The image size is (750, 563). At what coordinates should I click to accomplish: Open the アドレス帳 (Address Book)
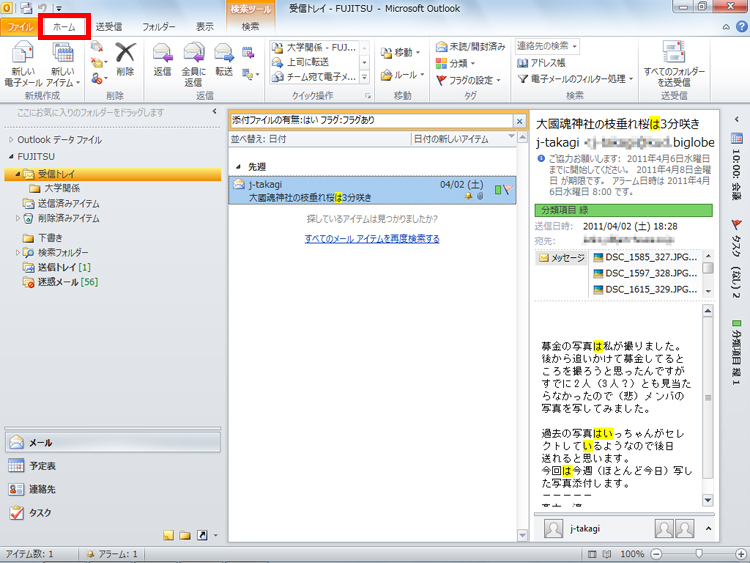(x=541, y=63)
